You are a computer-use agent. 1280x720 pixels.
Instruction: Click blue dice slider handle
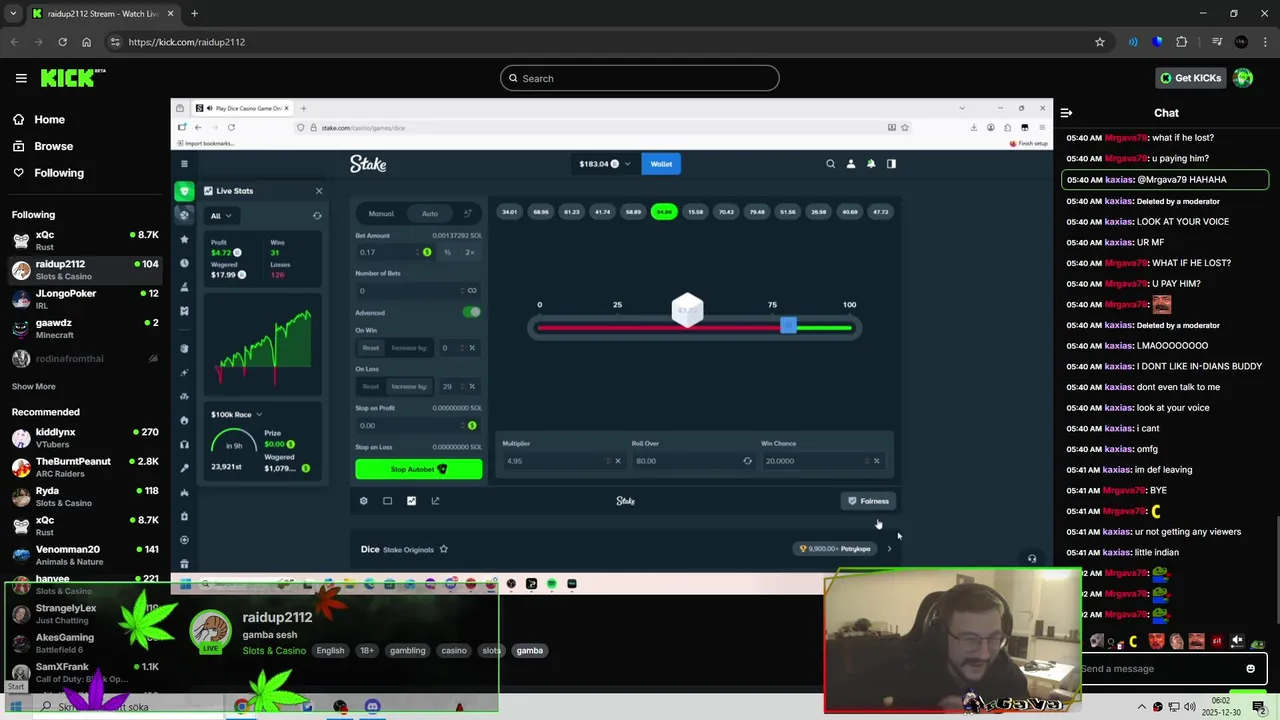coord(788,326)
